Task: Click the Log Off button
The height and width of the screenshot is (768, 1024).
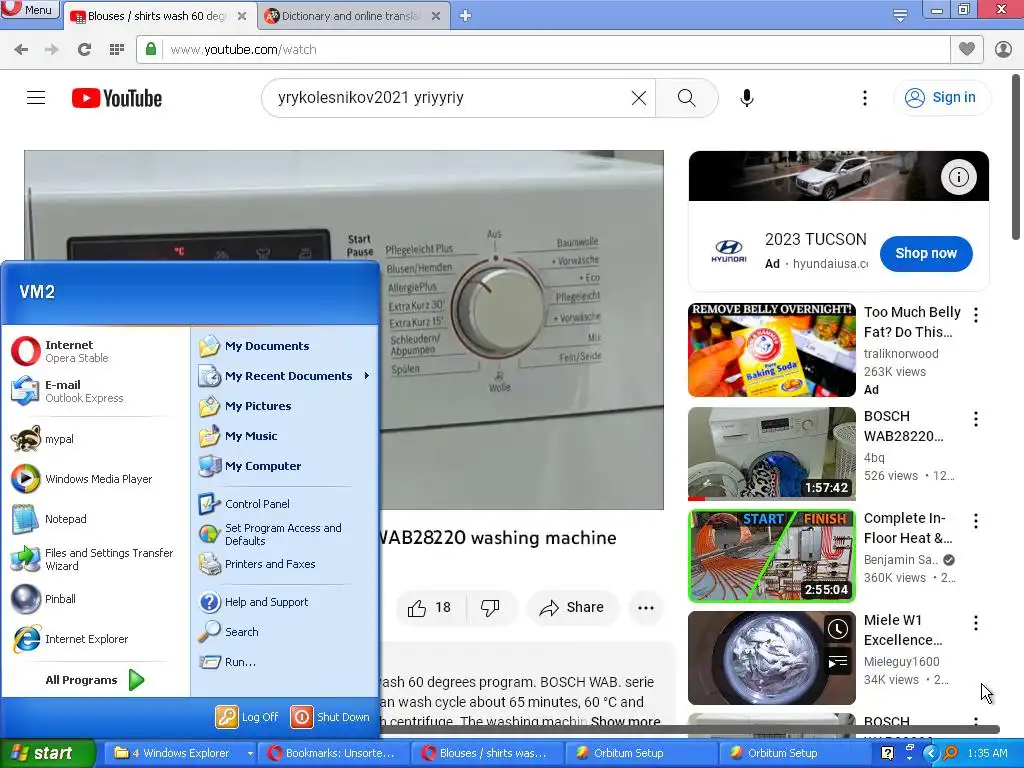Action: point(247,716)
